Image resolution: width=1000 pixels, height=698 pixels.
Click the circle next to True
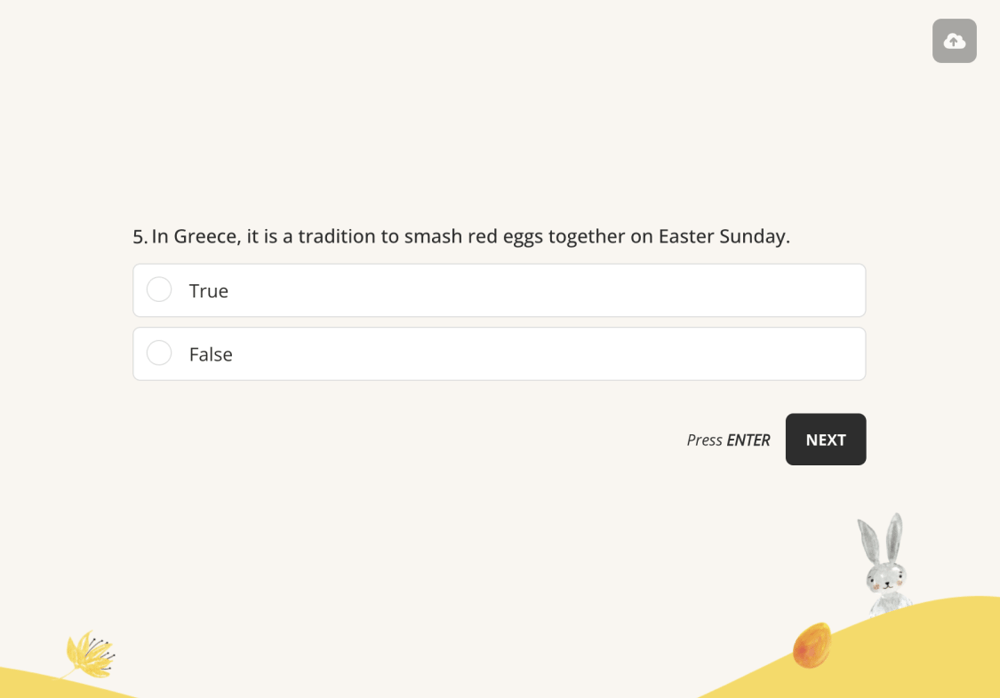pyautogui.click(x=159, y=289)
